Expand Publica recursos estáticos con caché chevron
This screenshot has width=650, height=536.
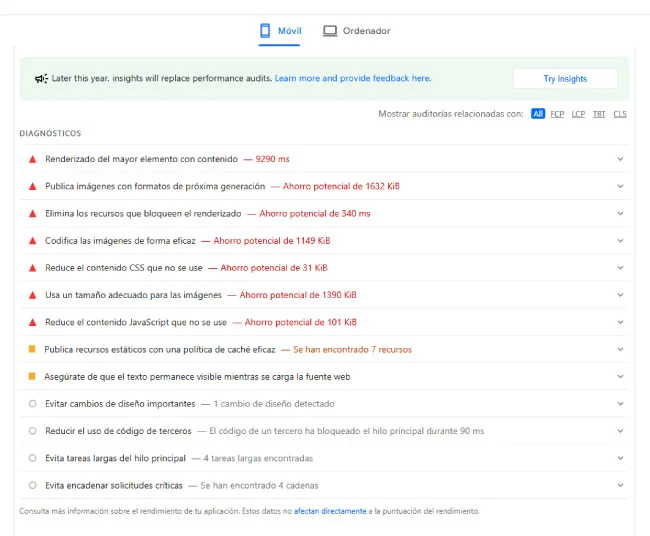(x=620, y=349)
